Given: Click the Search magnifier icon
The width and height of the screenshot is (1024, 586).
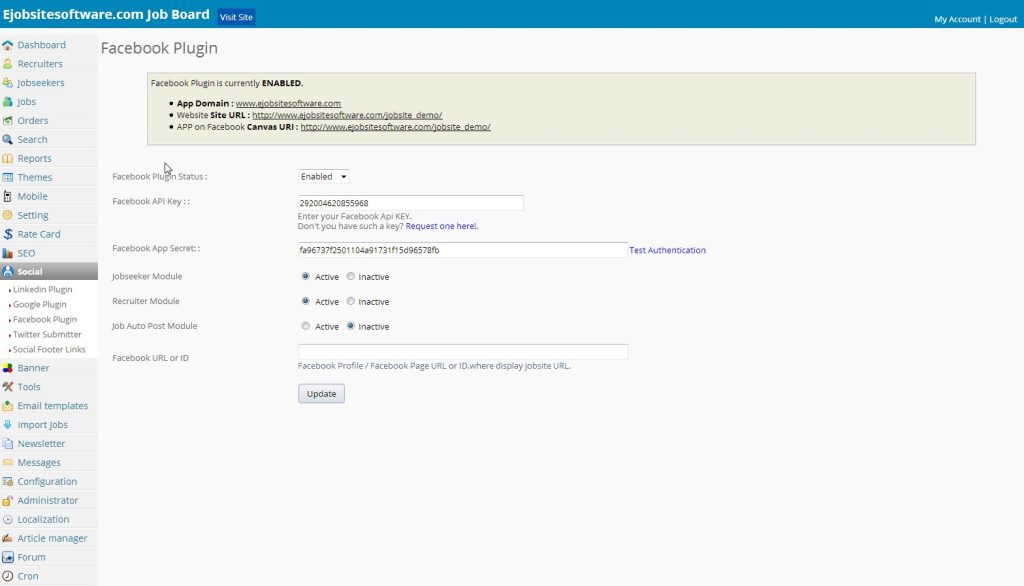Looking at the screenshot, I should 8,140.
